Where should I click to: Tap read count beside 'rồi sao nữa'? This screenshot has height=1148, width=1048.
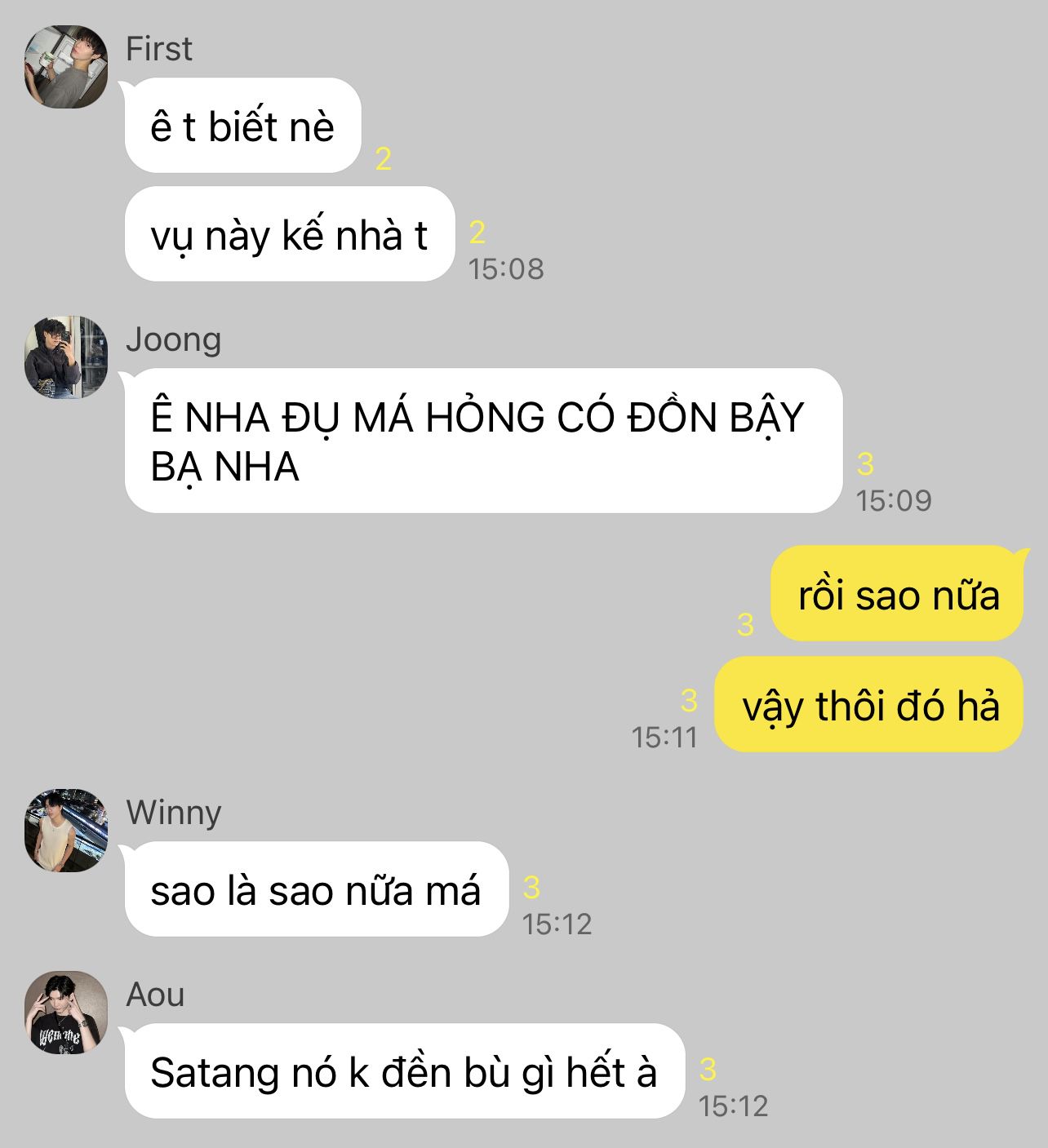pos(745,625)
